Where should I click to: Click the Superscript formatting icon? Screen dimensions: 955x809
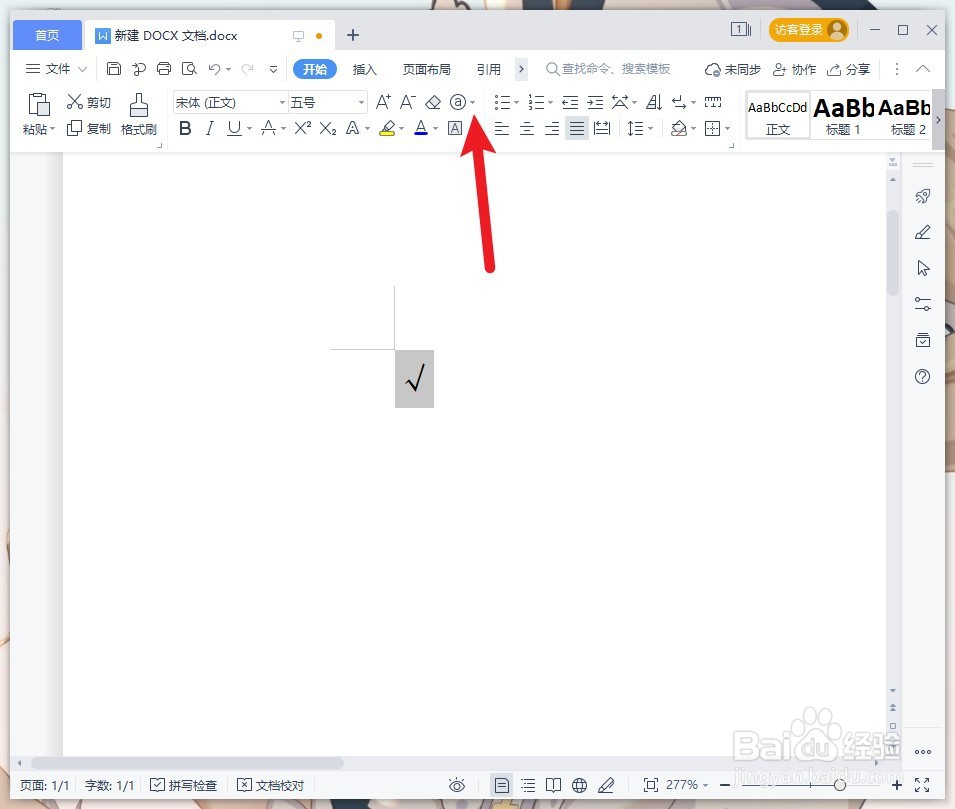click(300, 128)
